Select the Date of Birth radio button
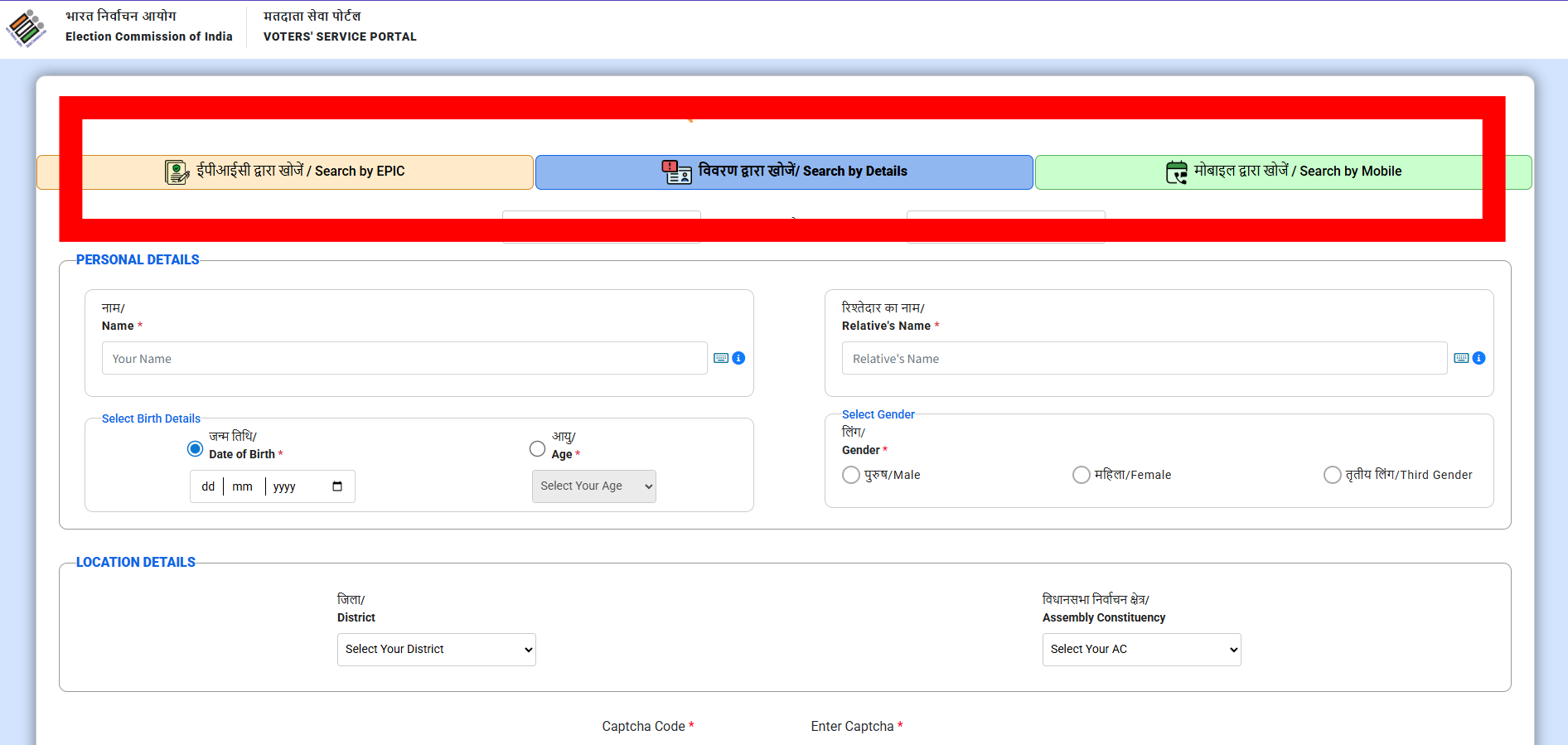The image size is (1568, 745). [195, 449]
